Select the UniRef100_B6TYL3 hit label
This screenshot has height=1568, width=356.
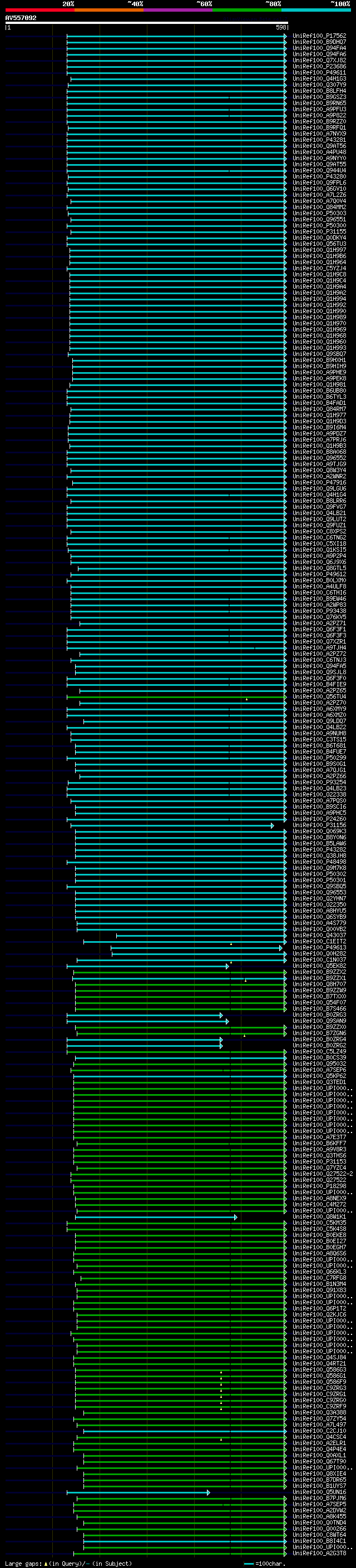[319, 397]
